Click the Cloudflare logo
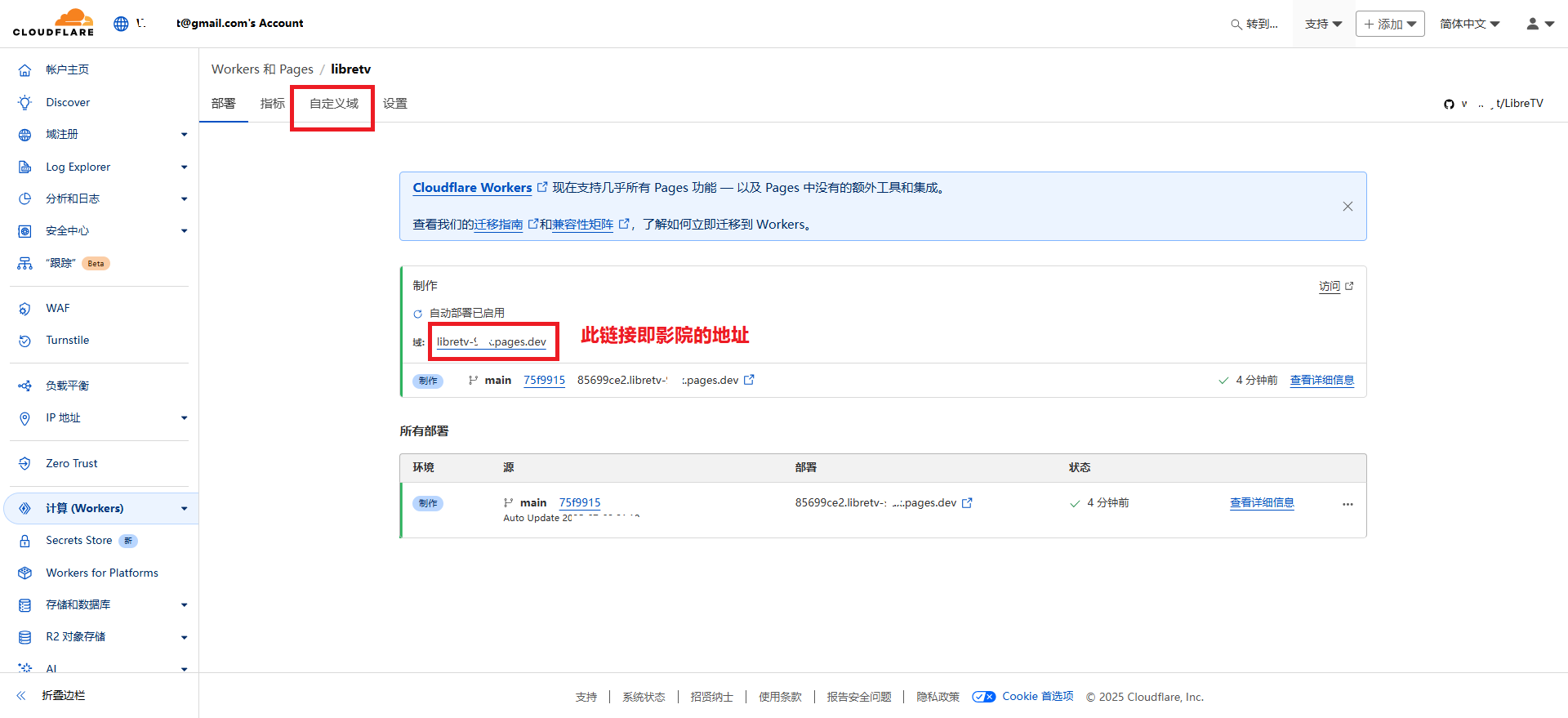1568x718 pixels. [x=53, y=23]
